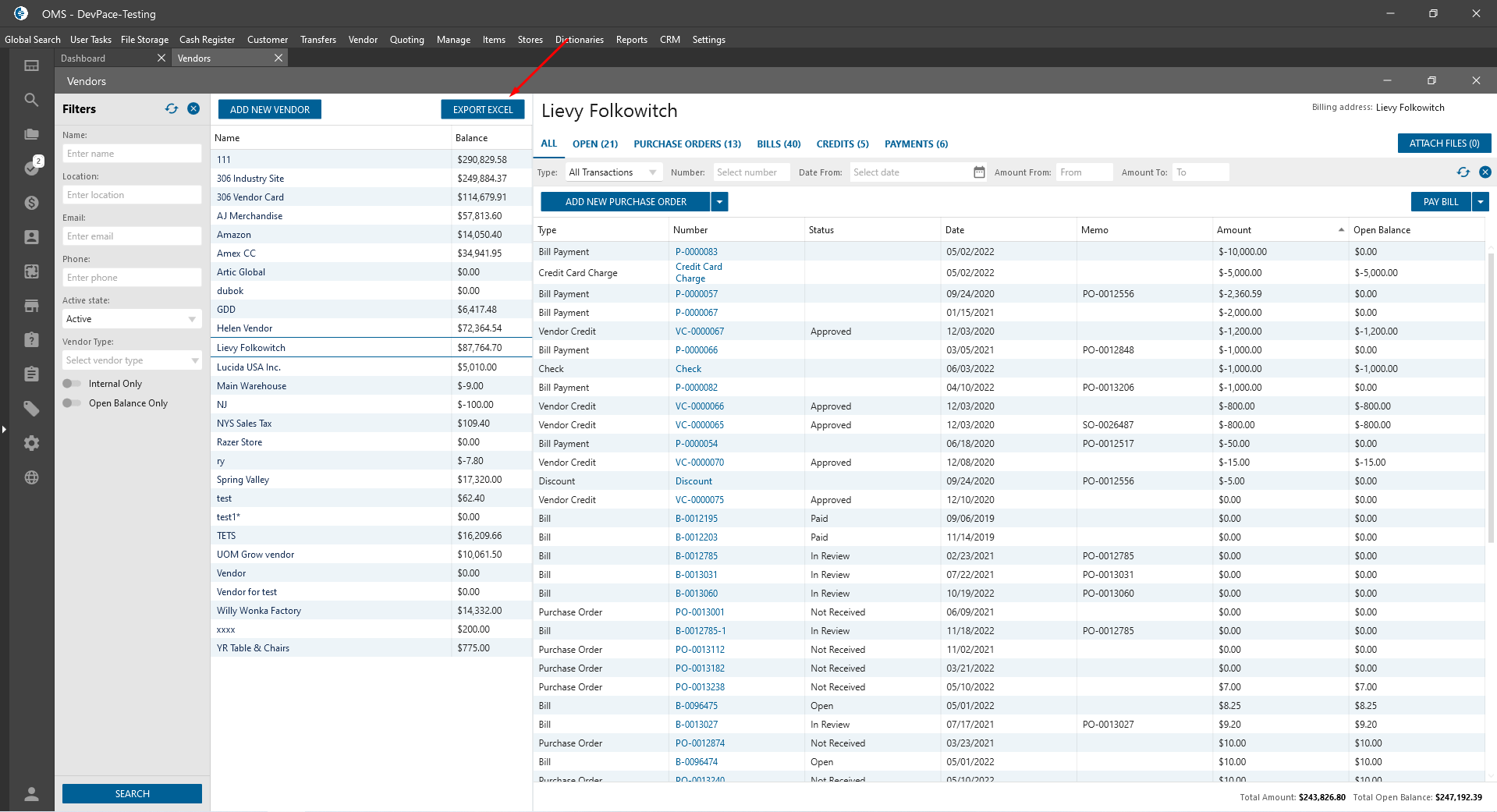Refresh the vendor Filters panel
The height and width of the screenshot is (812, 1497).
[172, 109]
